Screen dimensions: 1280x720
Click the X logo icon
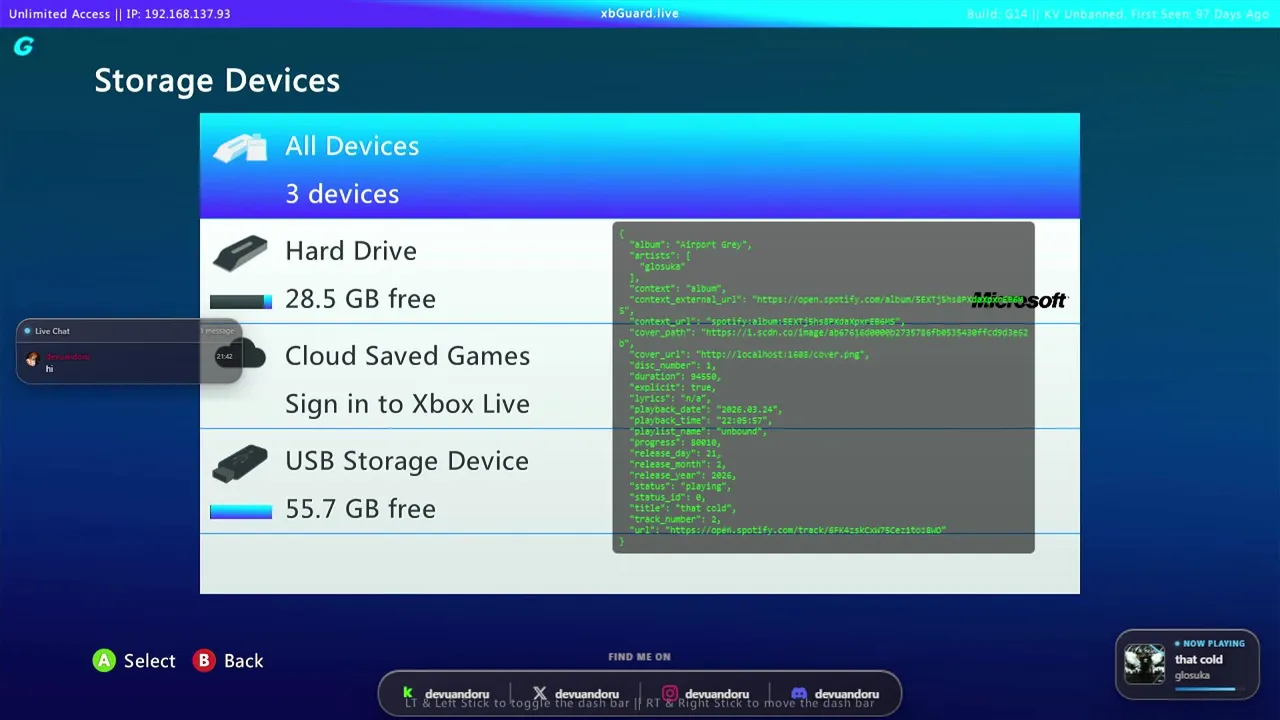point(540,693)
